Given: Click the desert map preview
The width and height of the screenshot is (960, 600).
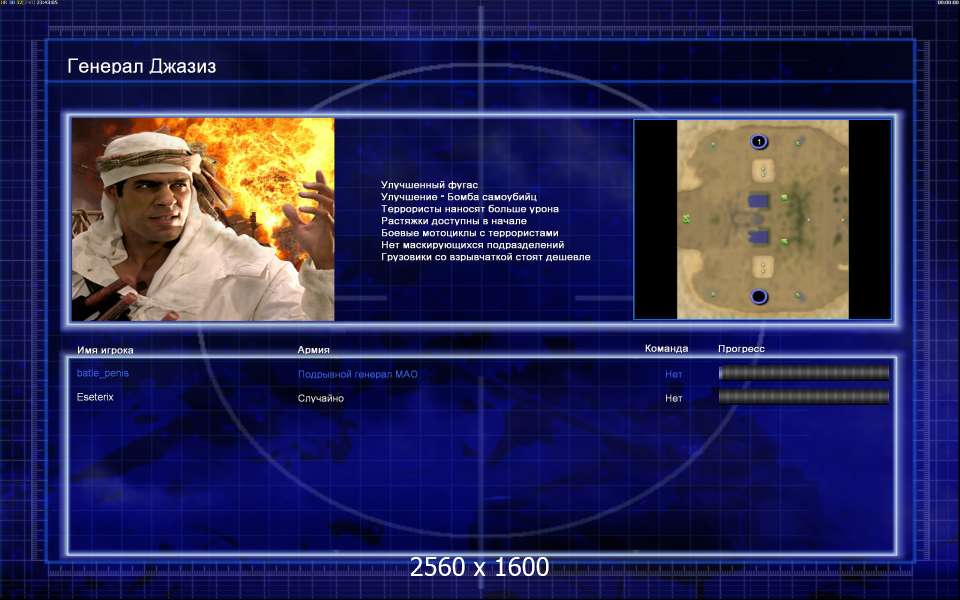Looking at the screenshot, I should (x=762, y=219).
